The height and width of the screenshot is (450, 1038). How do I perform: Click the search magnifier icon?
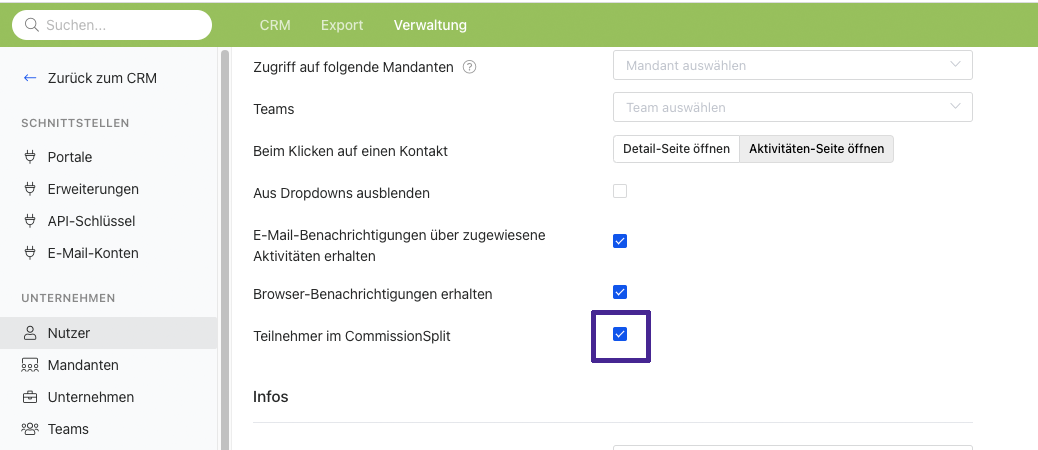[x=31, y=25]
